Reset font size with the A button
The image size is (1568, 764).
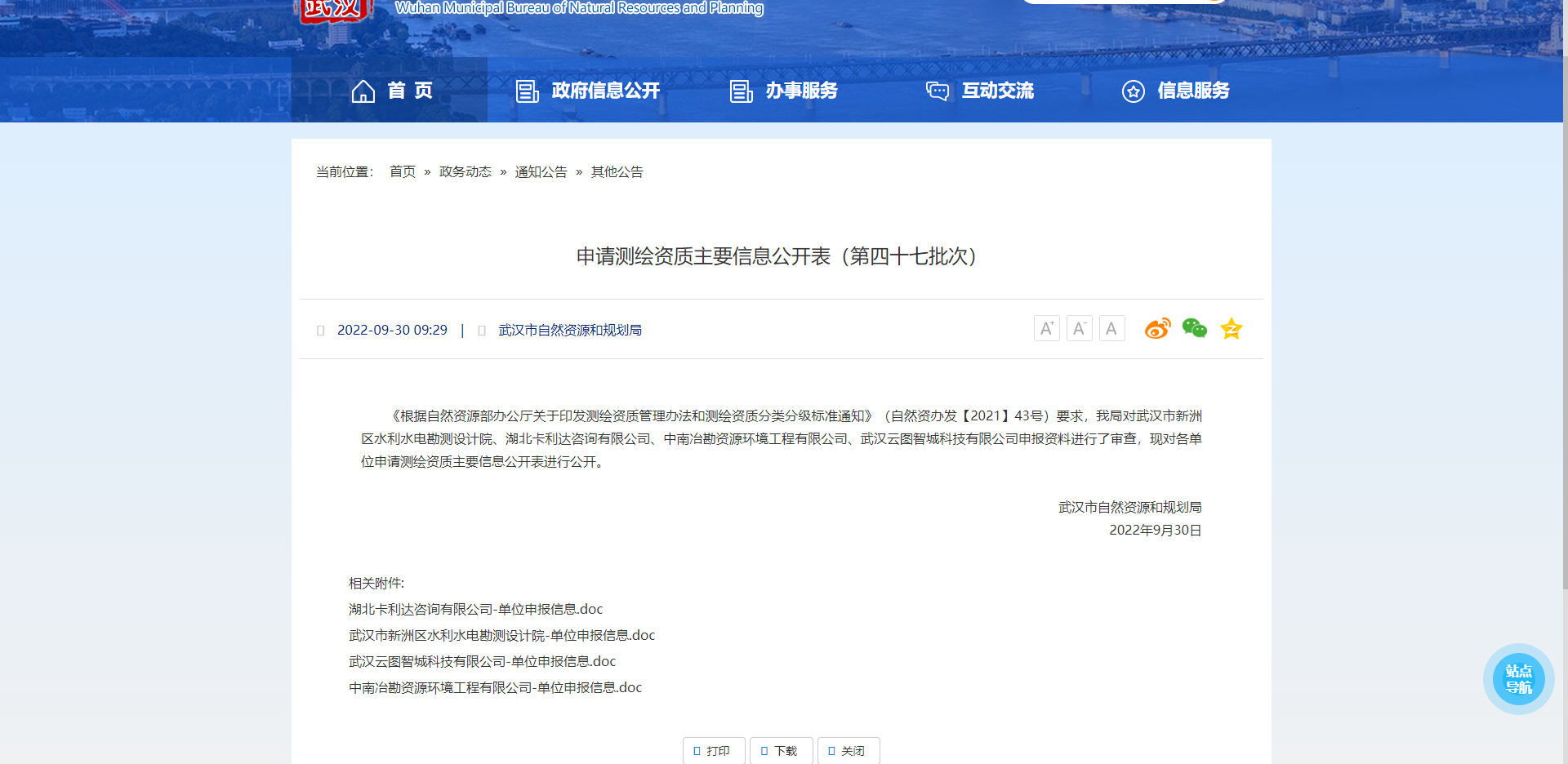[x=1111, y=328]
